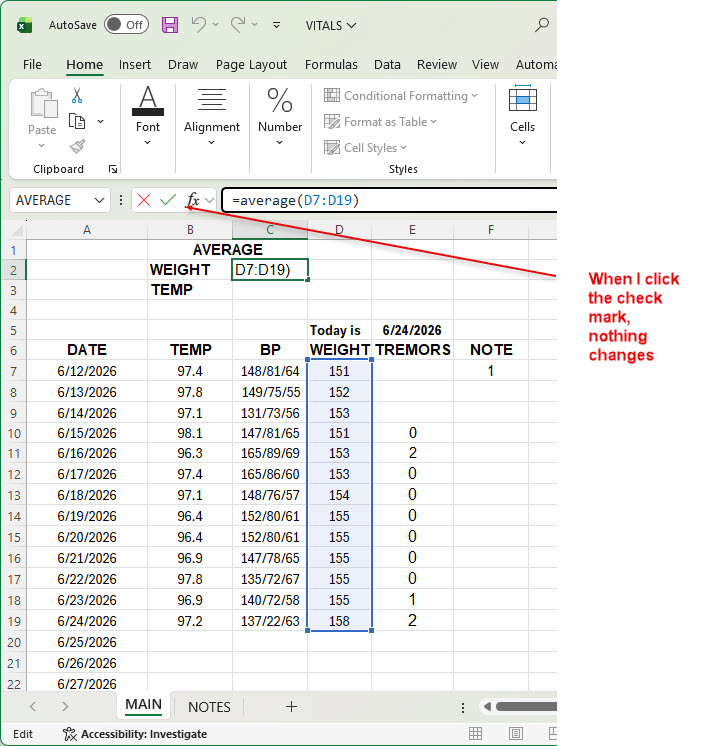Select the row 7 header
This screenshot has width=710, height=746.
click(x=13, y=371)
